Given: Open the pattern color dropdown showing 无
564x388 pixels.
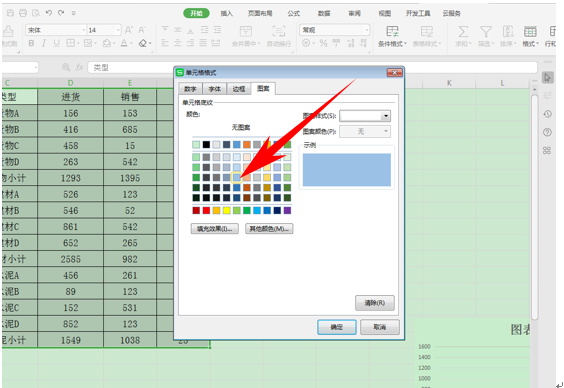Looking at the screenshot, I should pyautogui.click(x=386, y=131).
